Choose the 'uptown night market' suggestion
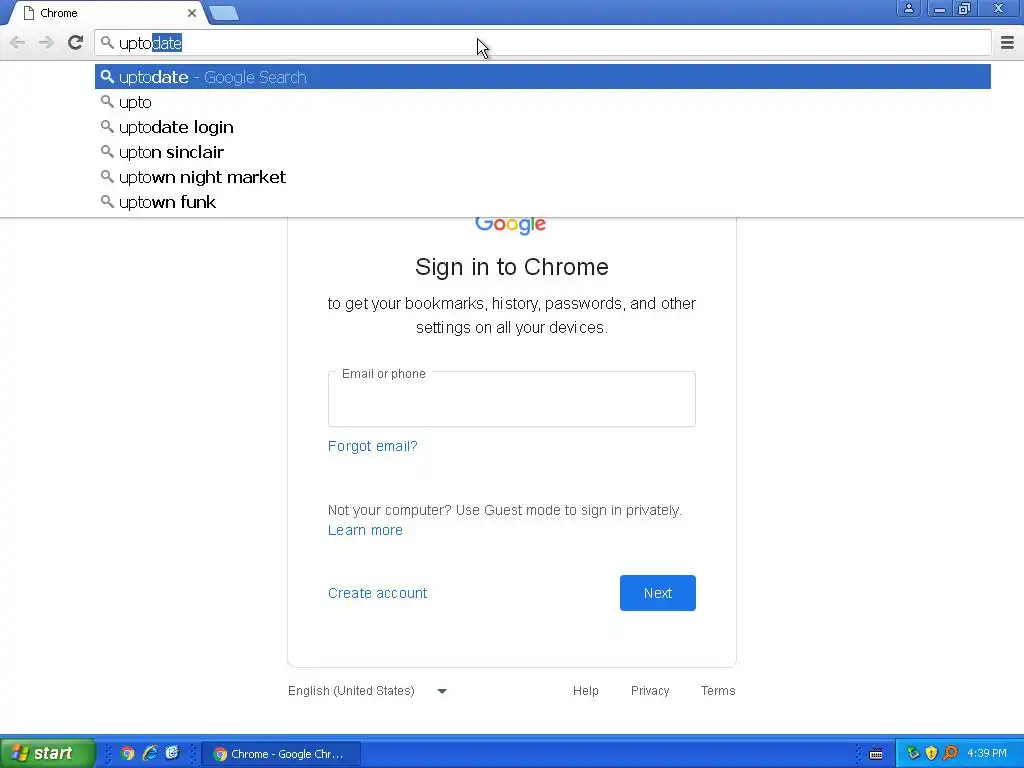The image size is (1024, 768). point(543,177)
